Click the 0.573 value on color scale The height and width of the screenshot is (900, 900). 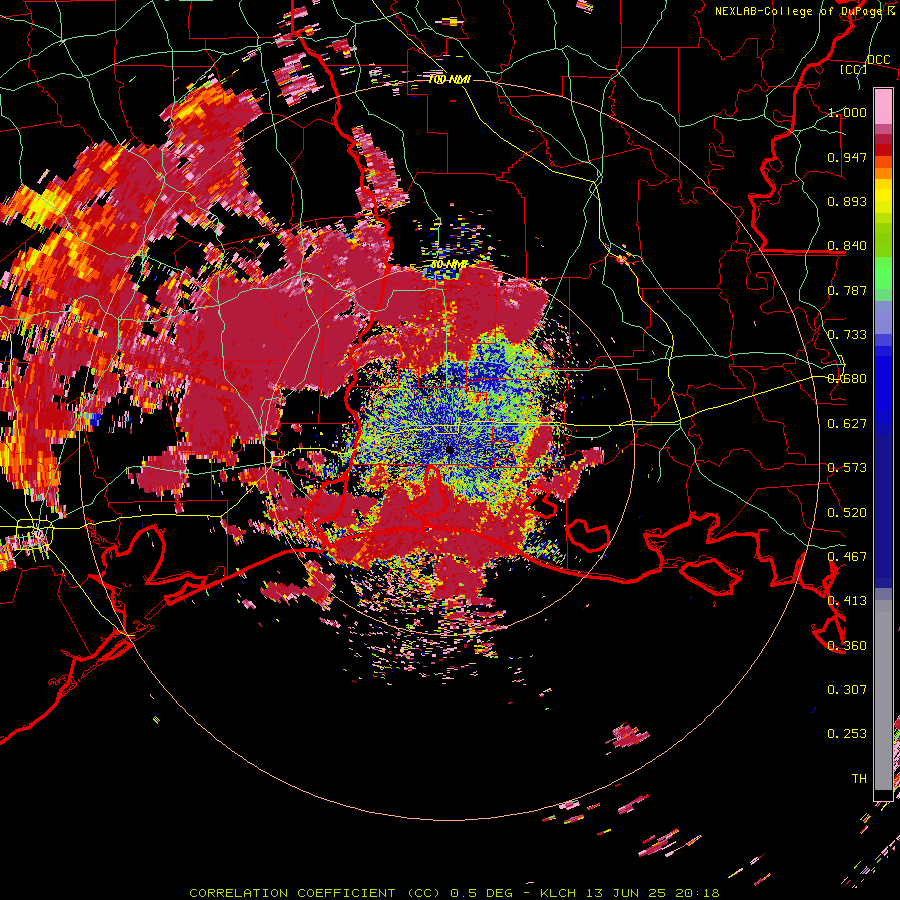[x=847, y=468]
